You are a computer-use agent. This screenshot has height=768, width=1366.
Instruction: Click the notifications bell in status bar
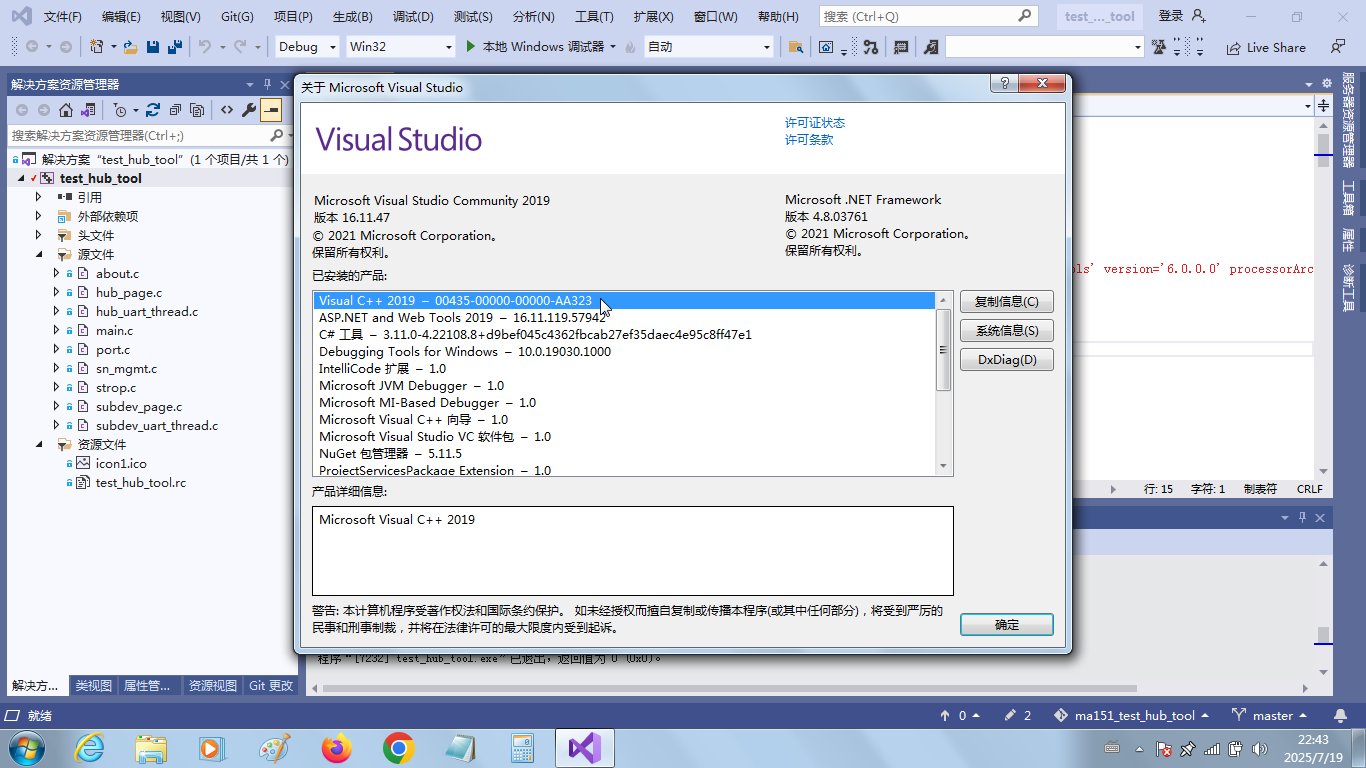pyautogui.click(x=1340, y=715)
